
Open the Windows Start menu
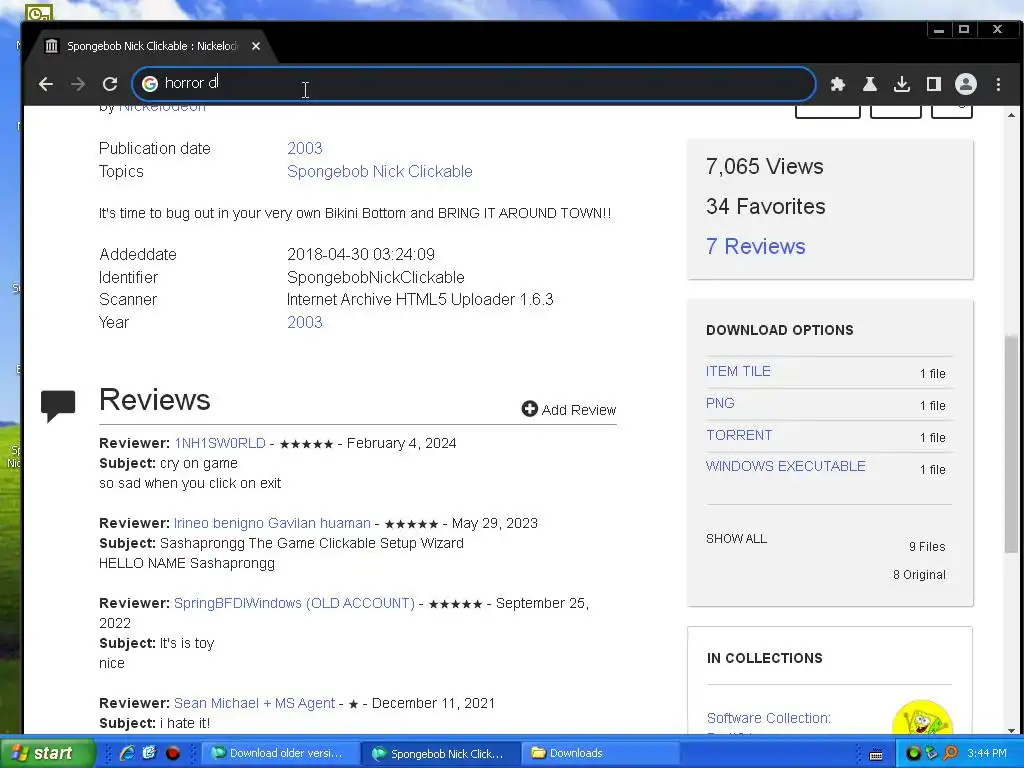coord(47,753)
